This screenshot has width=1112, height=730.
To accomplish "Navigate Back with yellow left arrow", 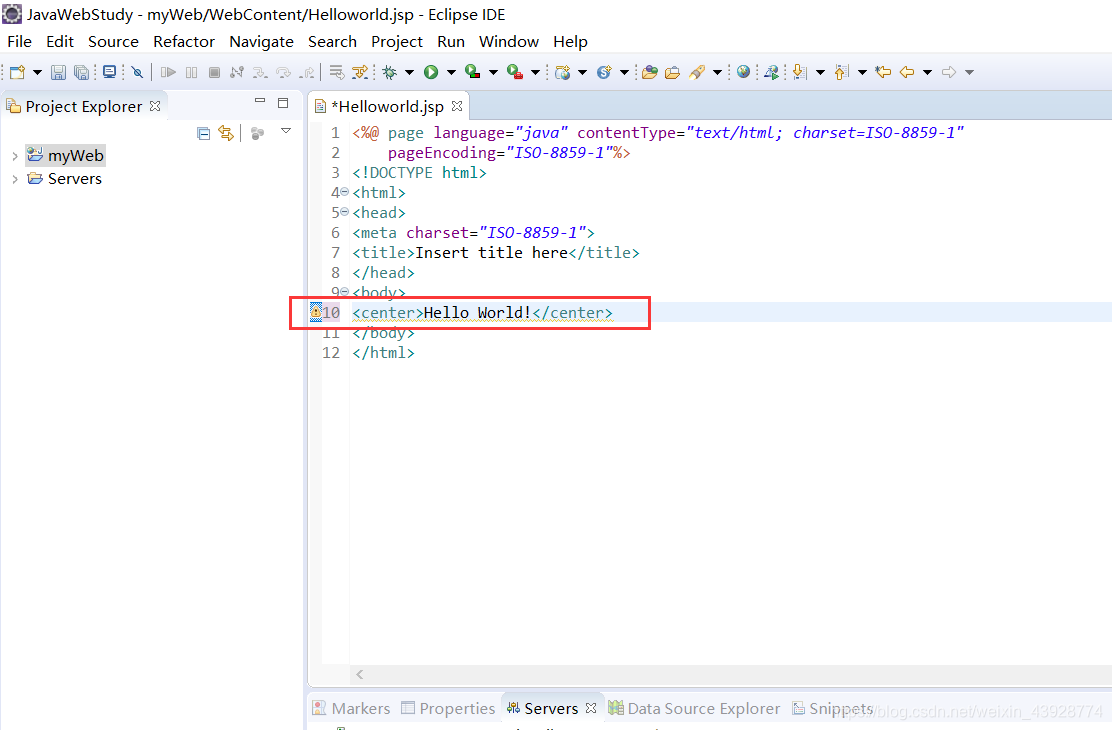I will 906,72.
